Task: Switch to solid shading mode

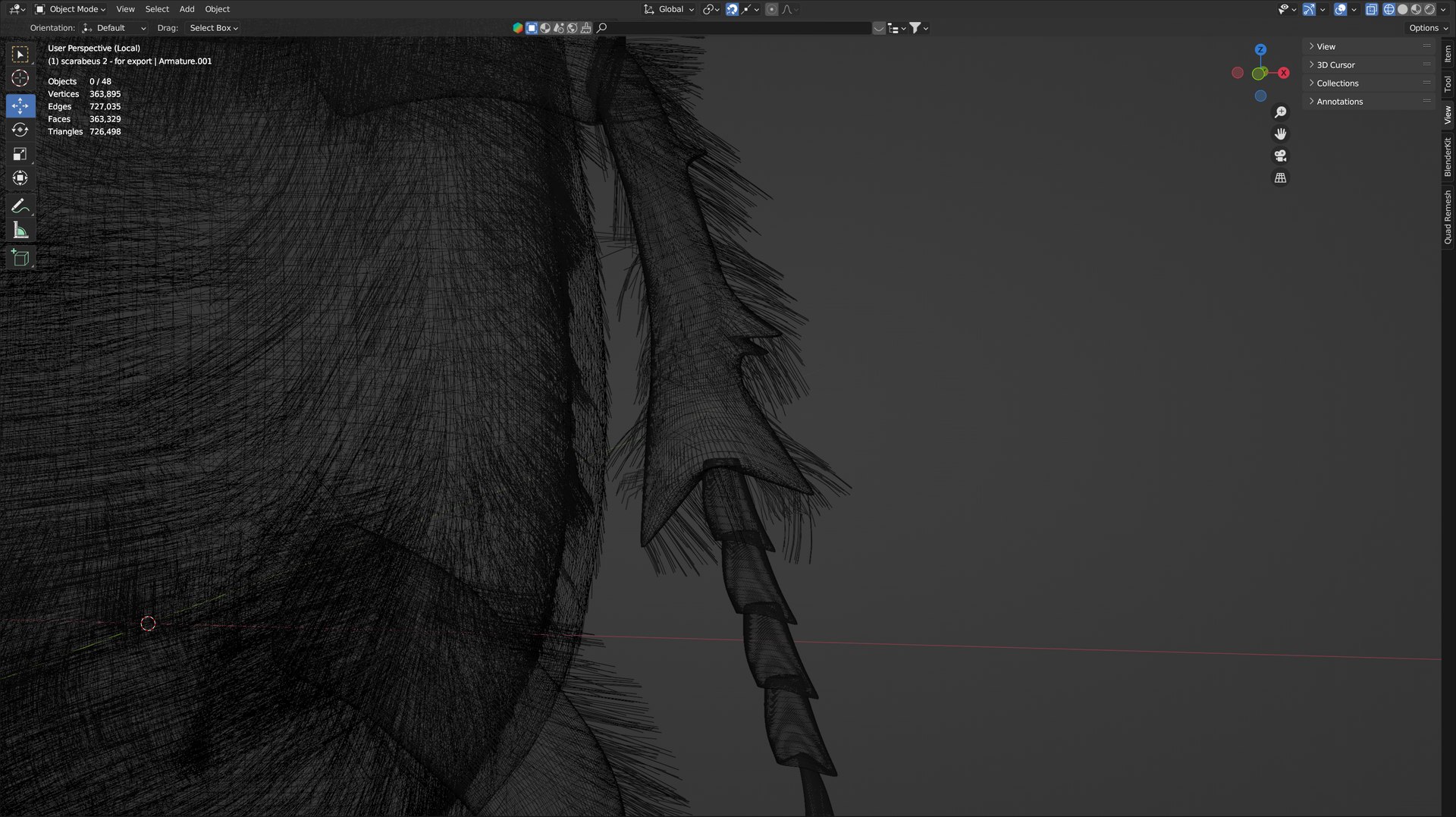Action: pyautogui.click(x=1402, y=9)
